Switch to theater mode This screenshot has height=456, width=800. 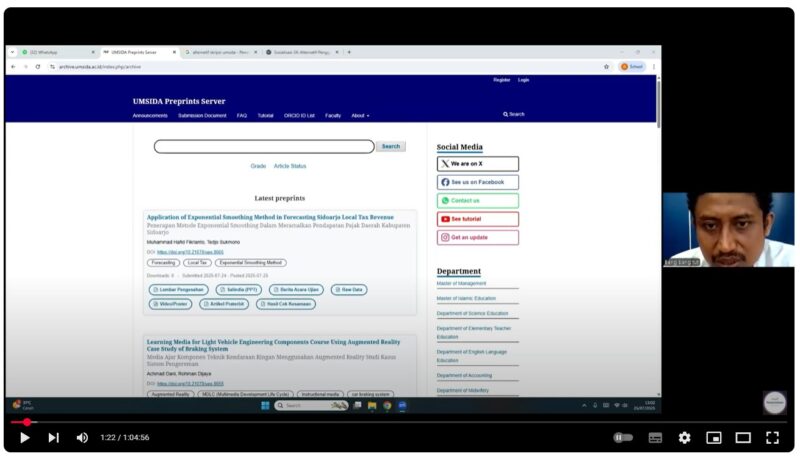[x=743, y=438]
